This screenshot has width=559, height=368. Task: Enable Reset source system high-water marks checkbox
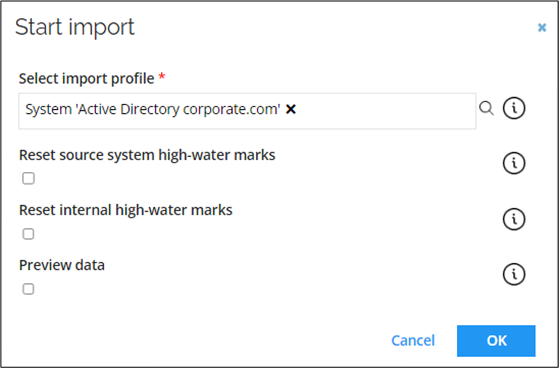[x=29, y=178]
